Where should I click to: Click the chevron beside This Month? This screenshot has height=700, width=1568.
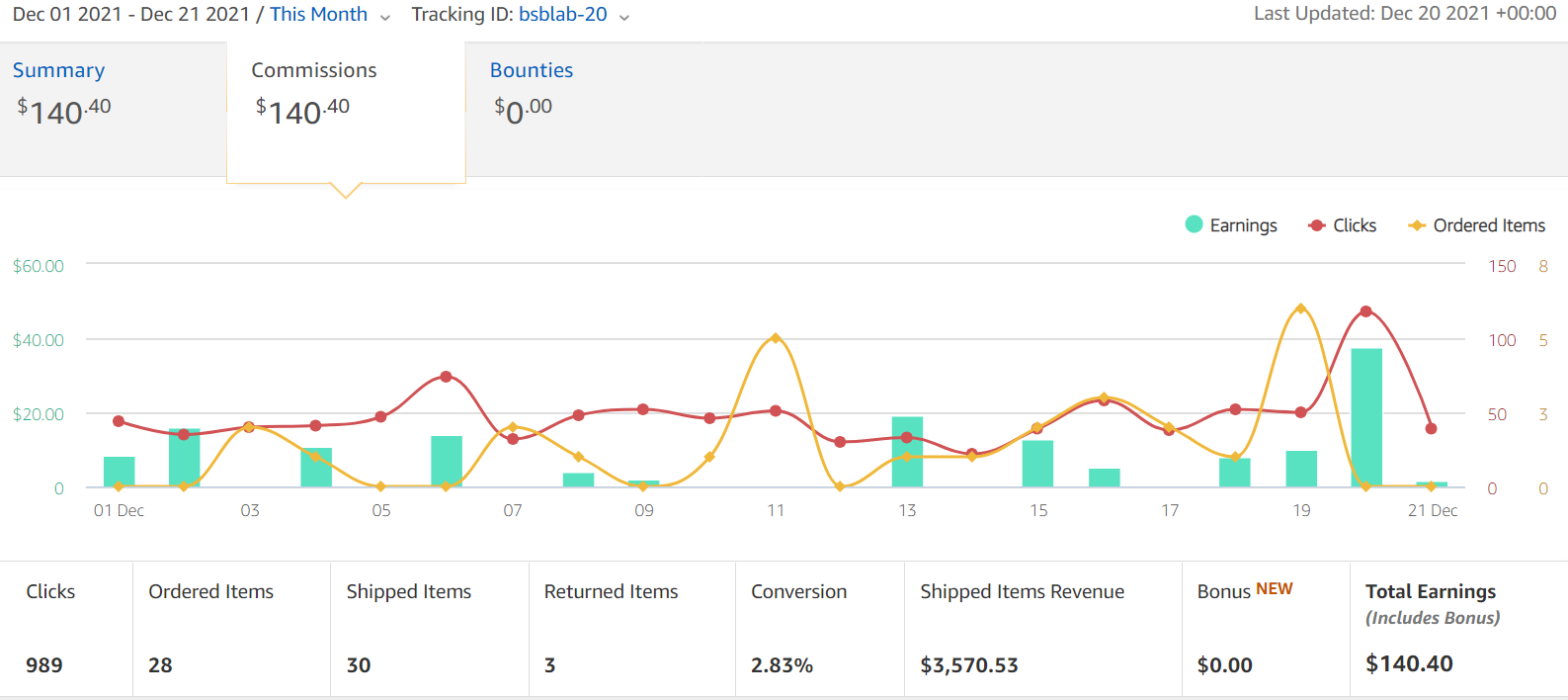click(384, 17)
